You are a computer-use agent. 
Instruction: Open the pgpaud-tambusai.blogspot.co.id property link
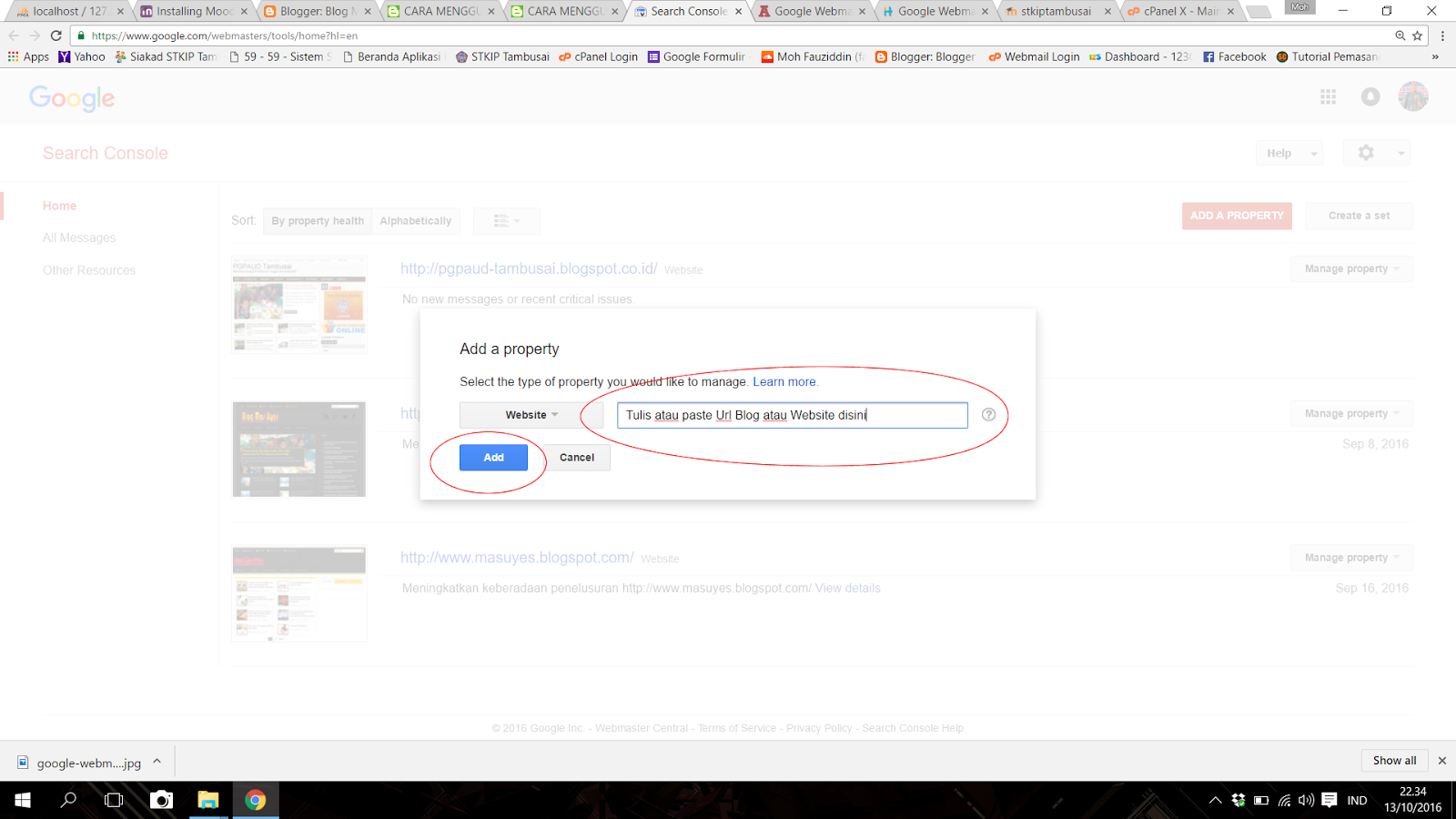529,268
